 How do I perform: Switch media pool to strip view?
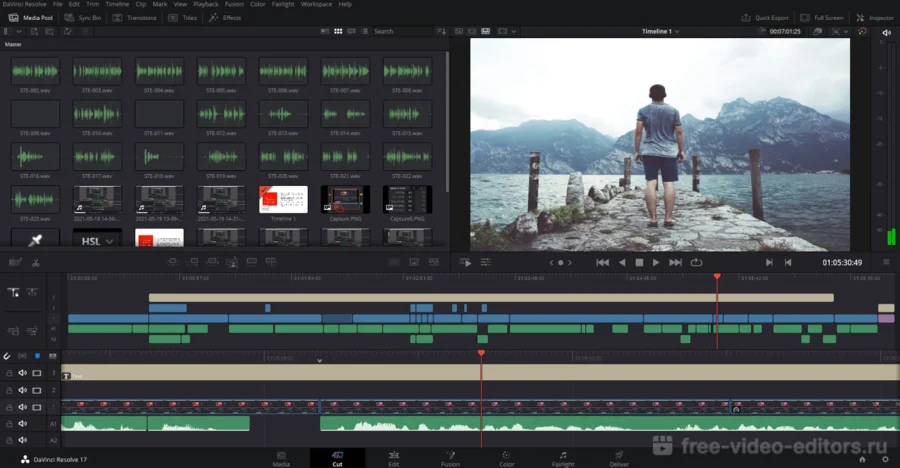[x=351, y=32]
